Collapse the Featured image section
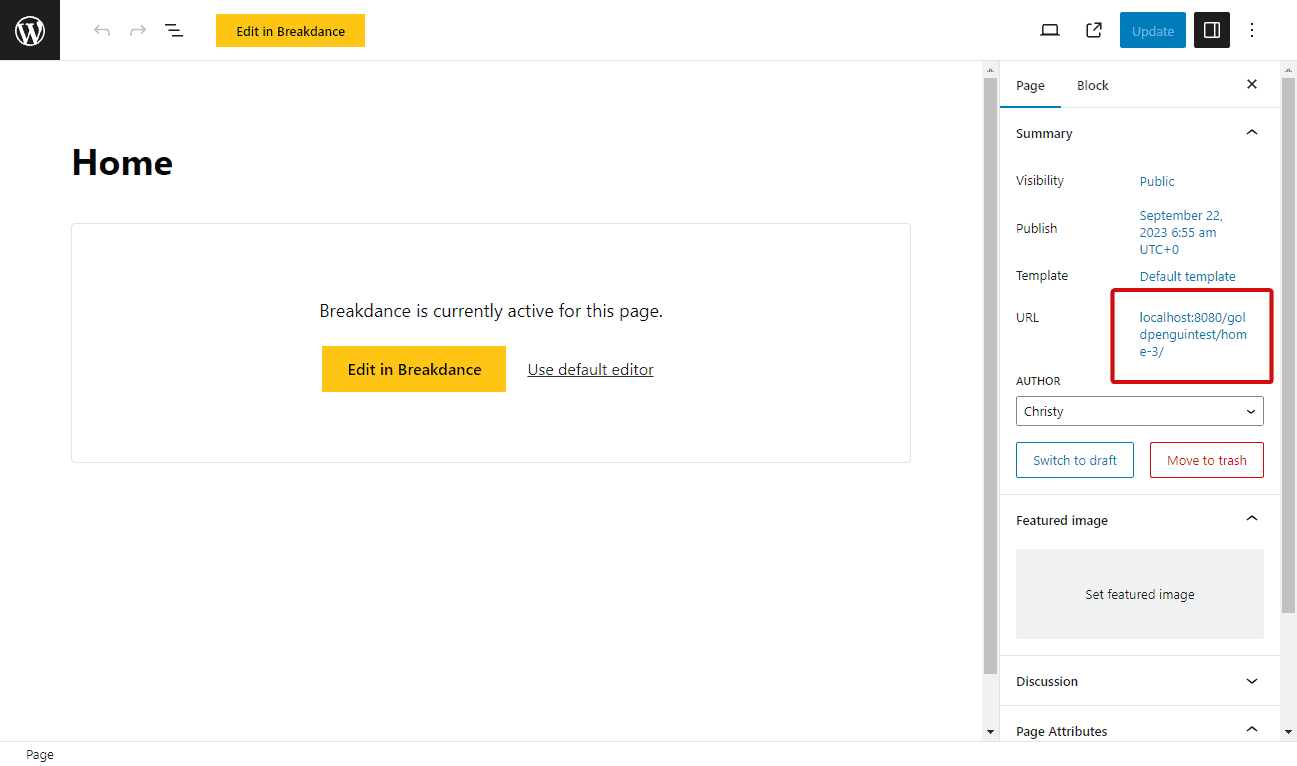This screenshot has height=766, width=1297. tap(1252, 519)
